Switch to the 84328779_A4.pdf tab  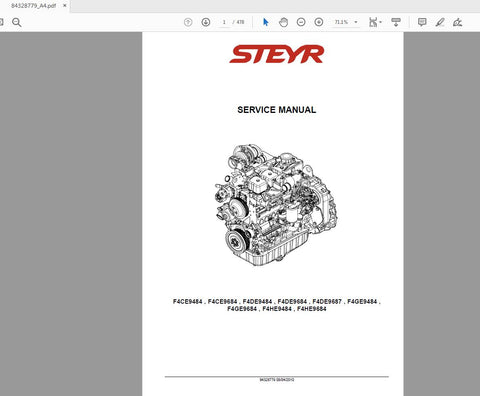[x=33, y=6]
